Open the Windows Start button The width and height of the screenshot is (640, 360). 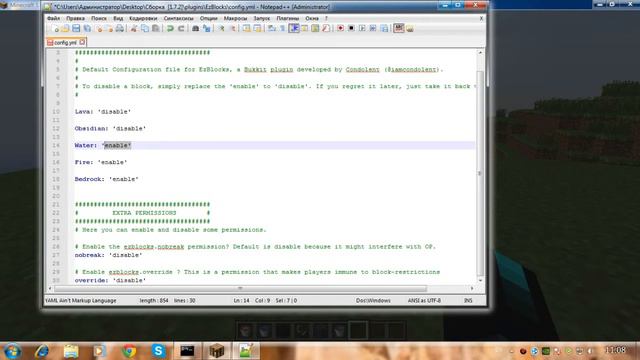click(12, 351)
